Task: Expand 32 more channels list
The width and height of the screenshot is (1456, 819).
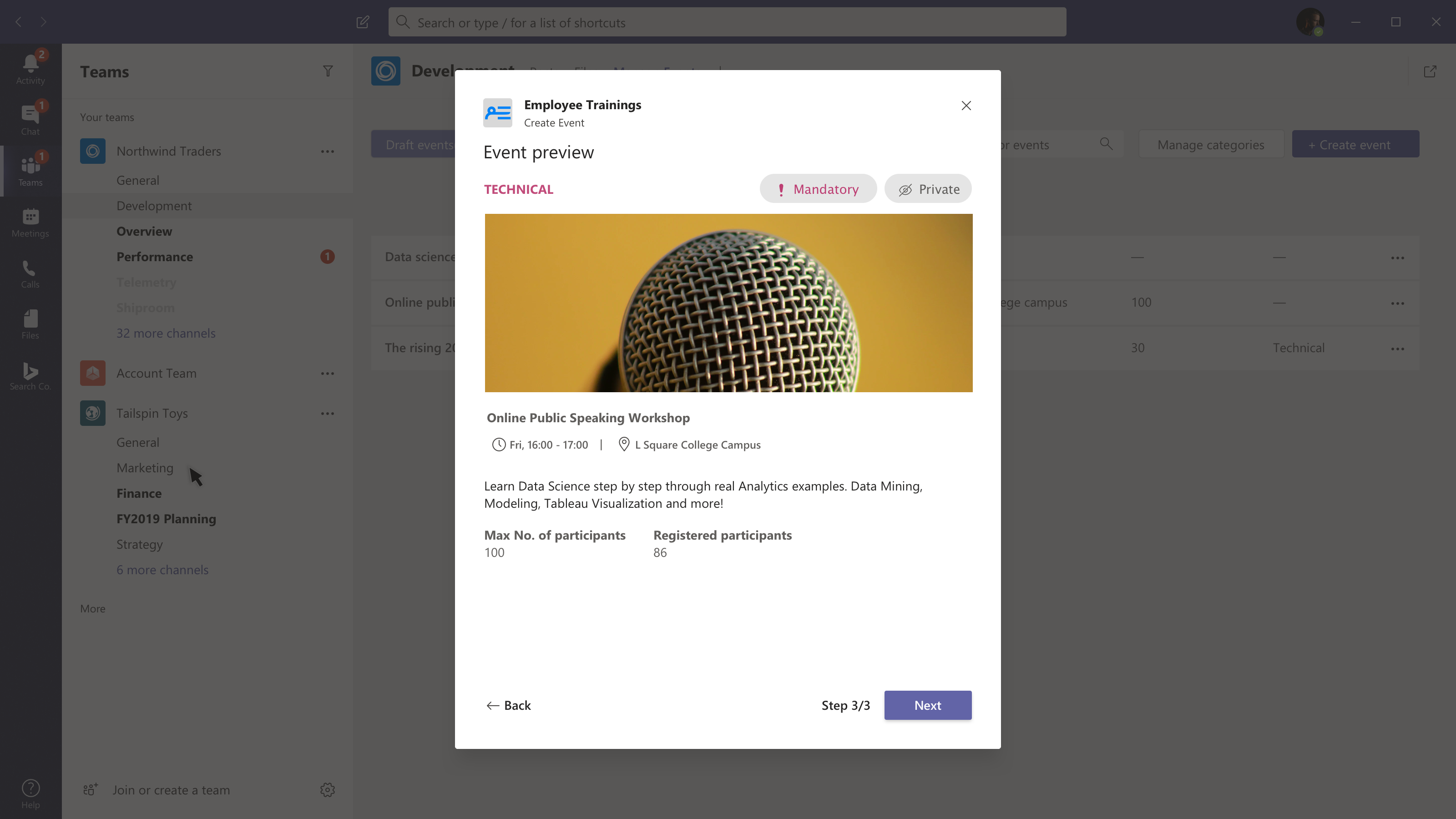Action: click(x=166, y=333)
